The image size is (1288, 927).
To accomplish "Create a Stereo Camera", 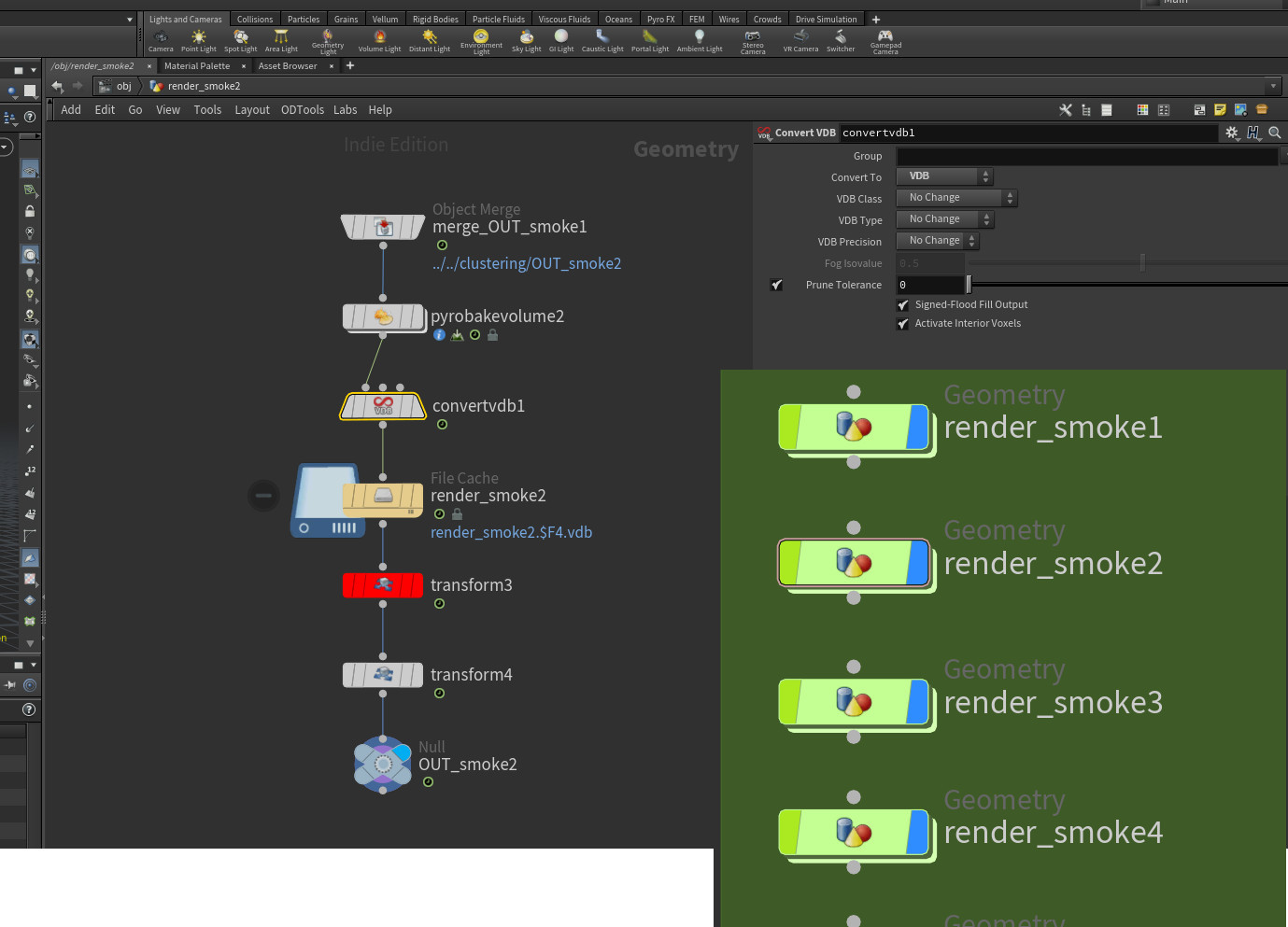I will pos(753,41).
